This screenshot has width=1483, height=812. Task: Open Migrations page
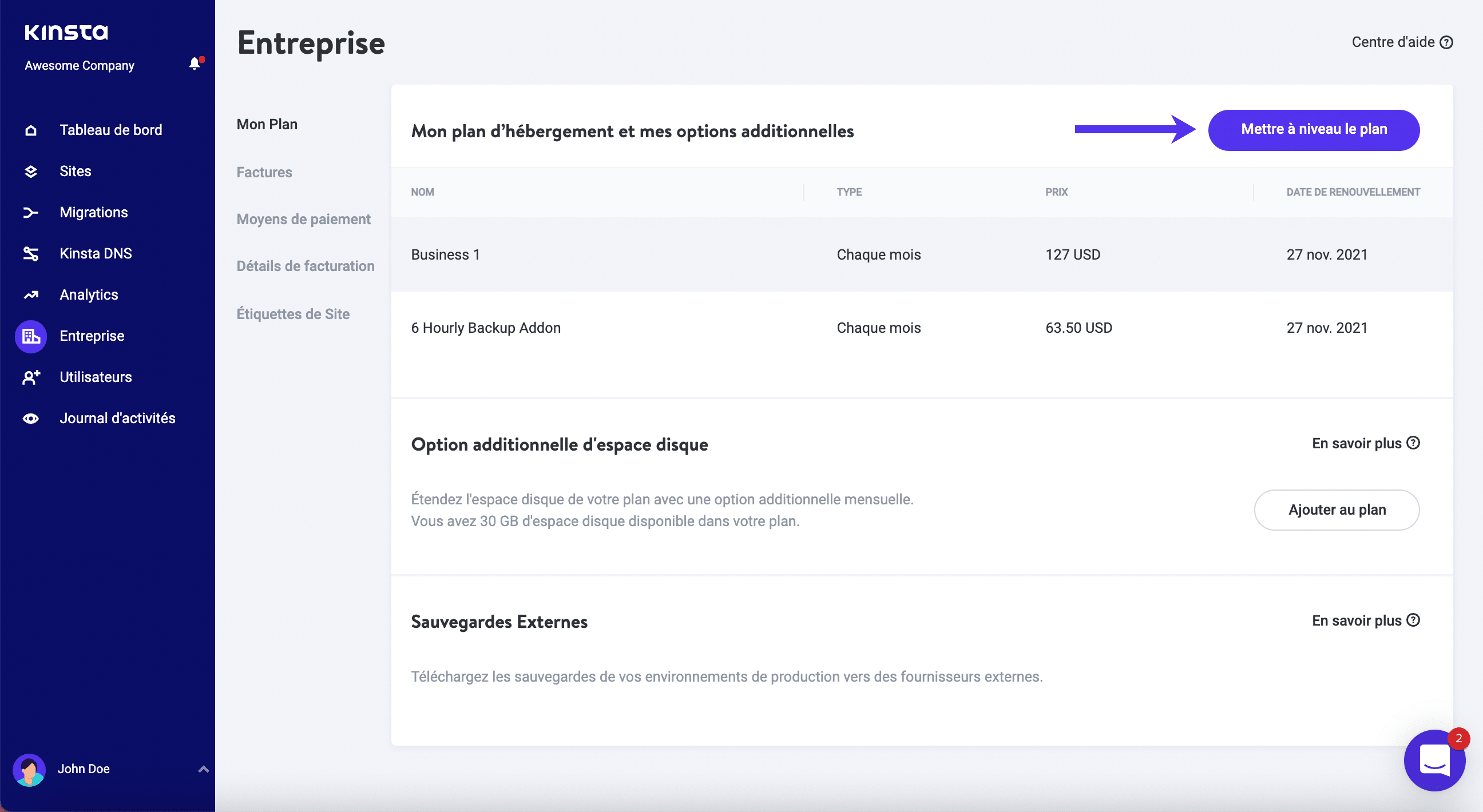(x=94, y=213)
